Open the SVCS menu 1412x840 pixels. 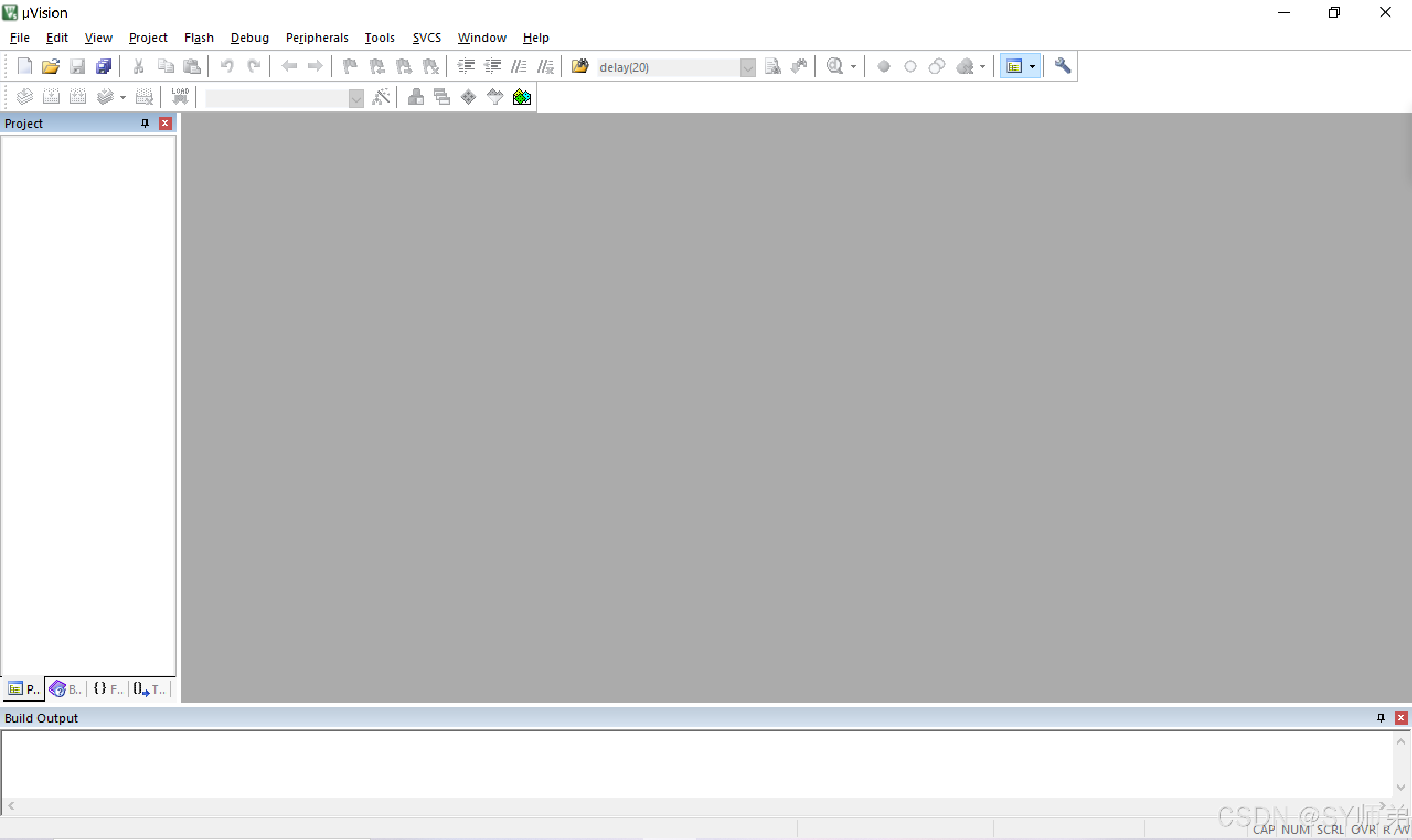point(427,38)
